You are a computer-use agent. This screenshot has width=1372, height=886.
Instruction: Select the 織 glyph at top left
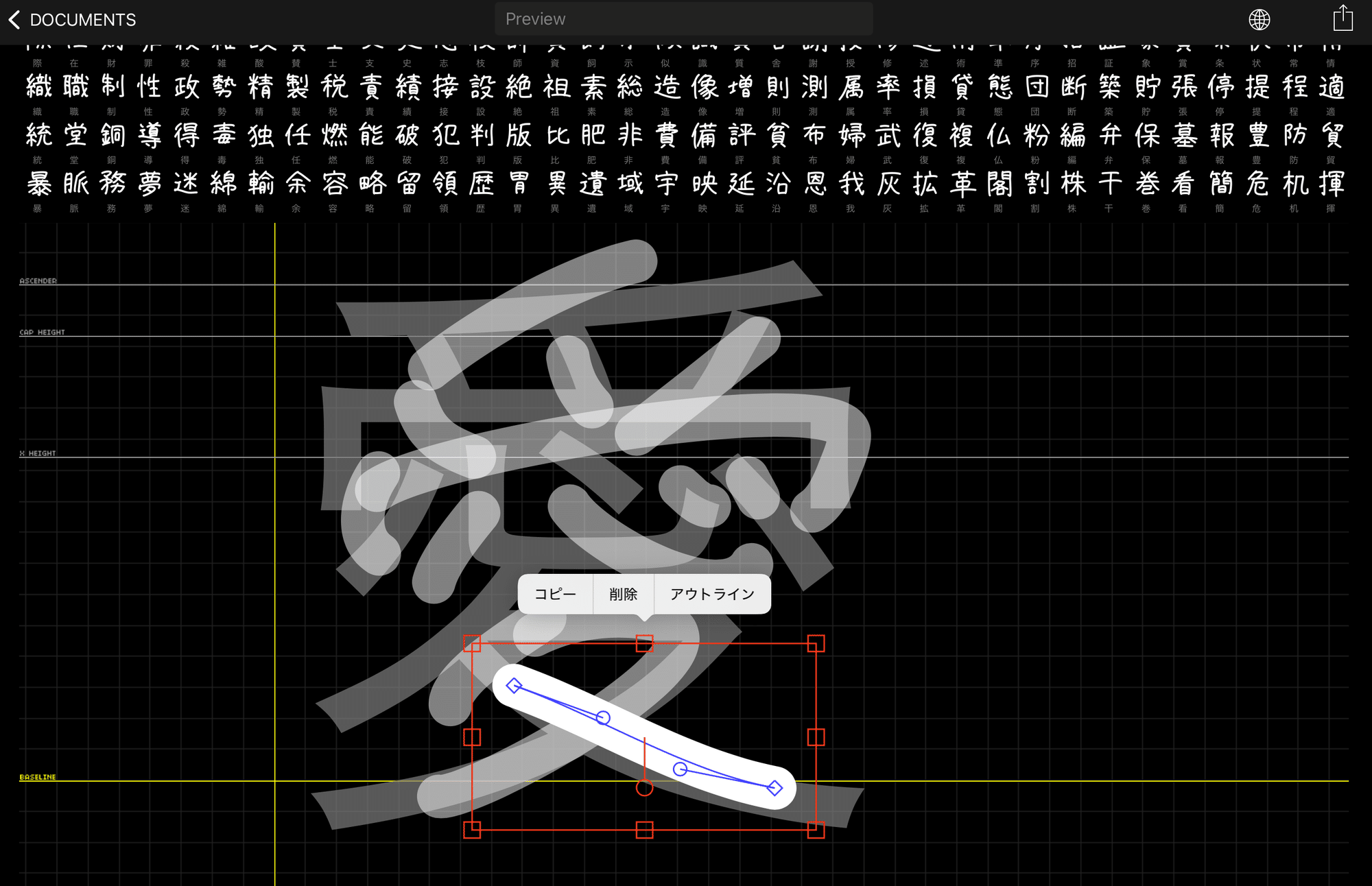point(38,86)
